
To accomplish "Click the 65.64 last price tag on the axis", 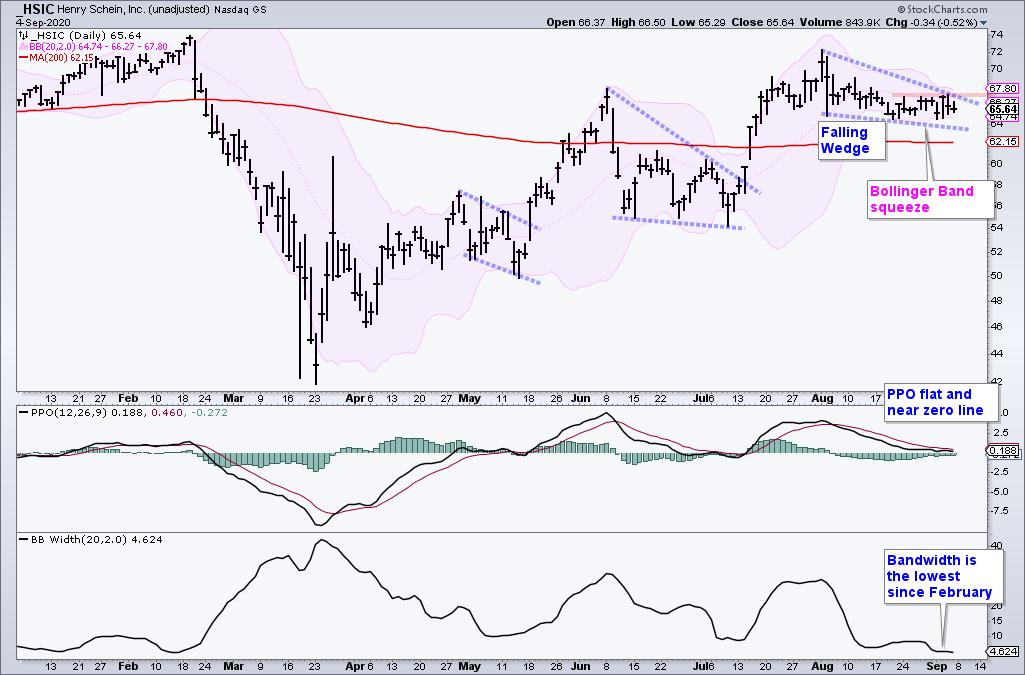I will click(1003, 109).
